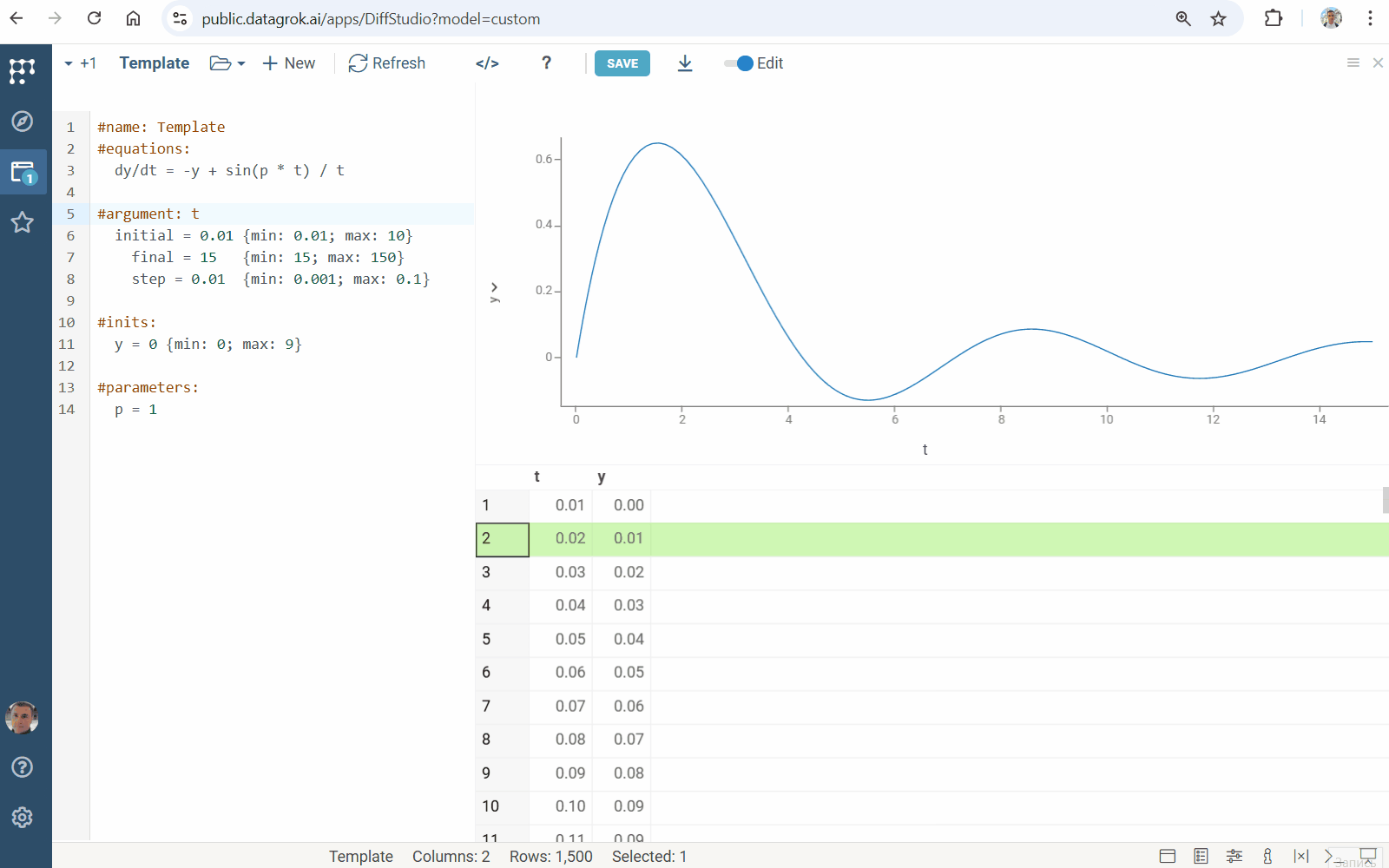
Task: Click the Refresh button
Action: click(x=387, y=63)
